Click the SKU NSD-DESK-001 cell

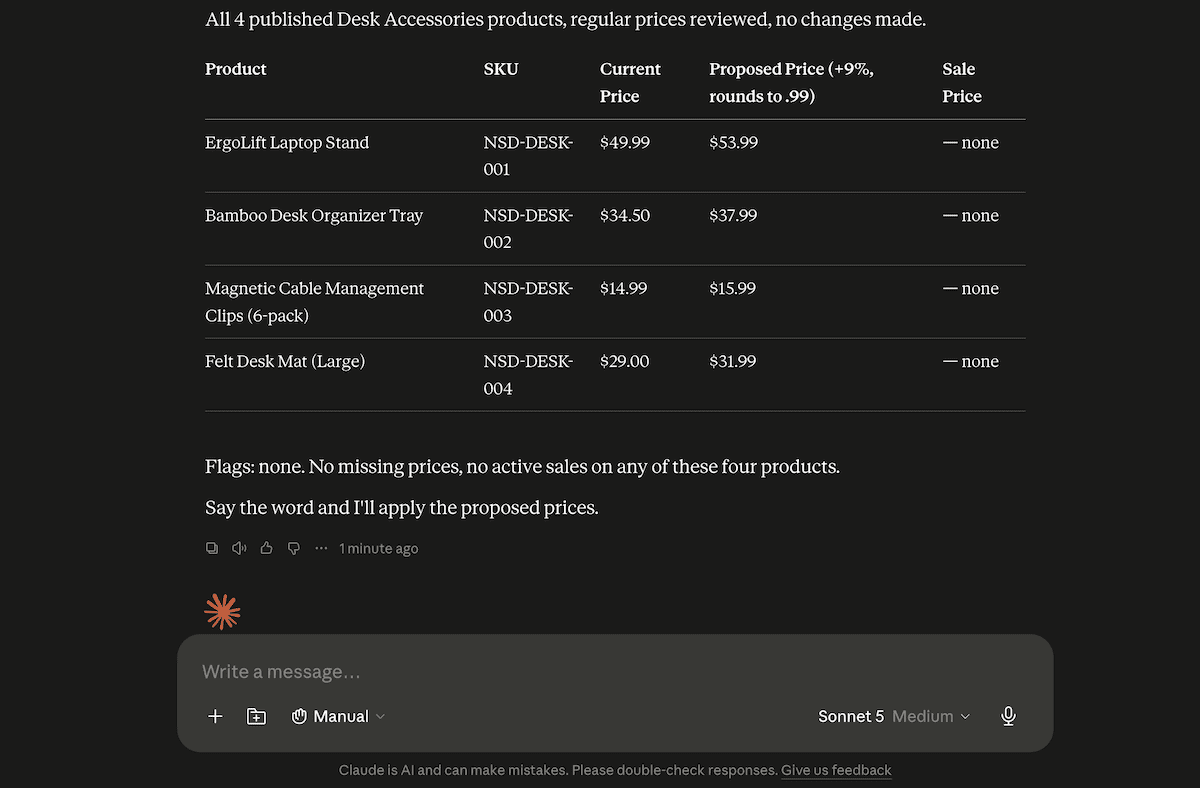click(528, 155)
